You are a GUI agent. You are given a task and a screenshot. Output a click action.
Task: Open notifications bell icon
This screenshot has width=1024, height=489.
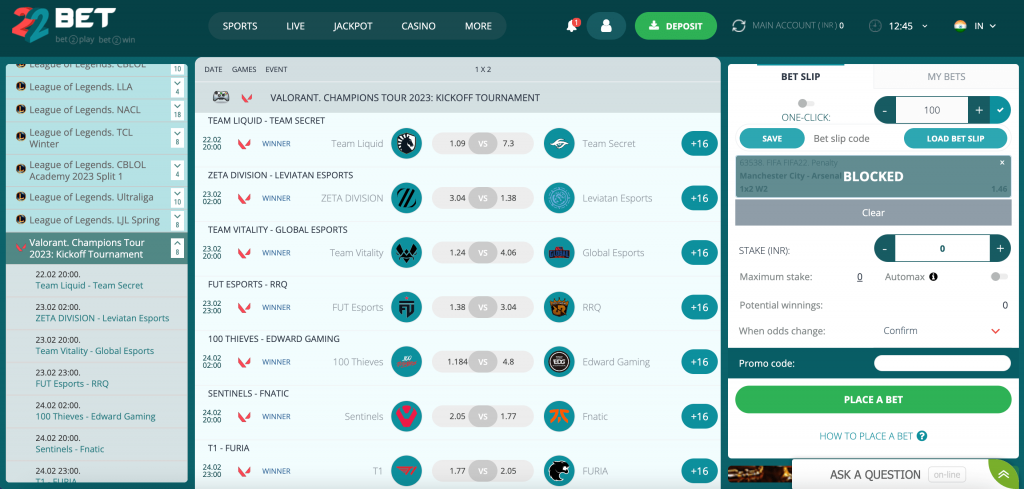572,26
